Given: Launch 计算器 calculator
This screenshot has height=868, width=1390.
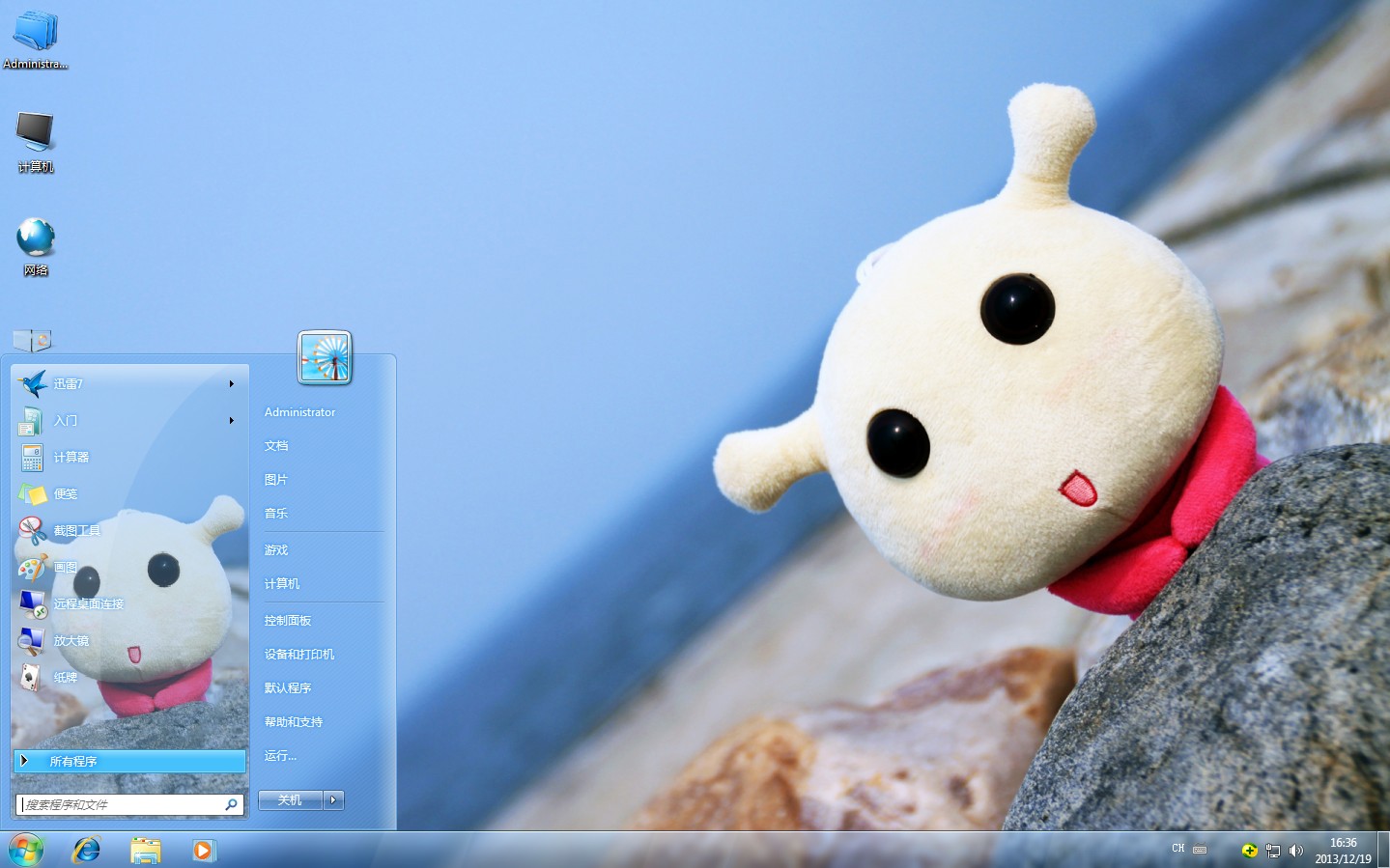Looking at the screenshot, I should (128, 458).
